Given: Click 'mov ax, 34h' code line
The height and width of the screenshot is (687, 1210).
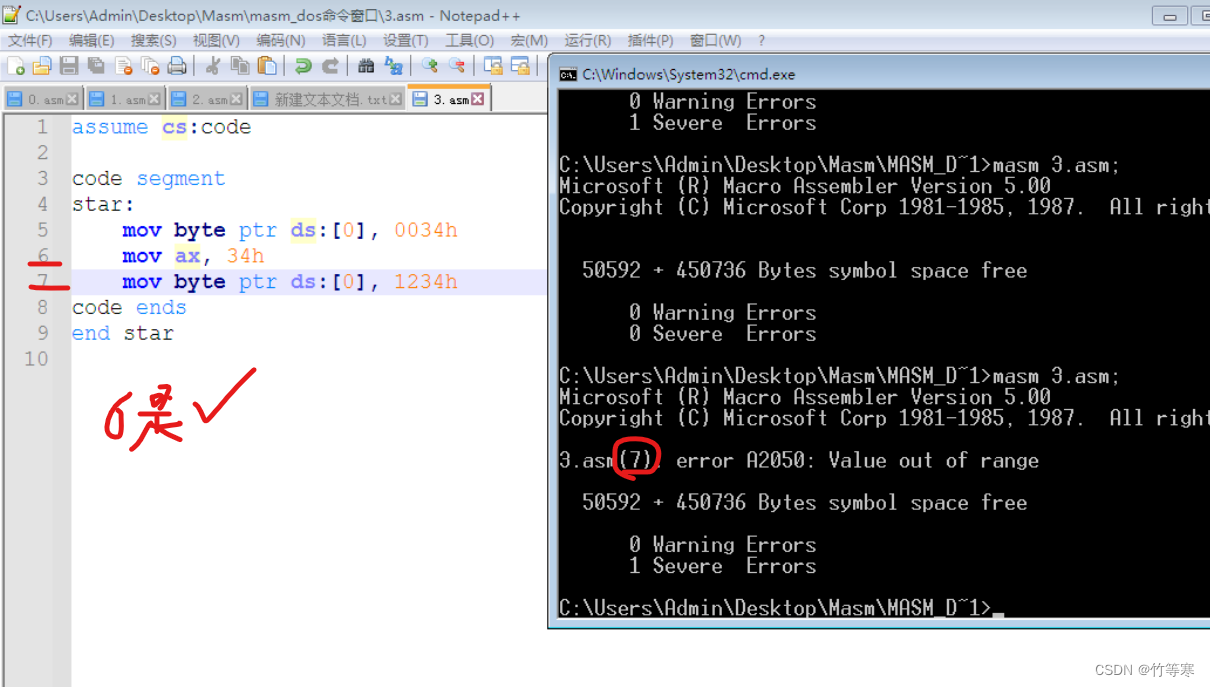Looking at the screenshot, I should 193,256.
